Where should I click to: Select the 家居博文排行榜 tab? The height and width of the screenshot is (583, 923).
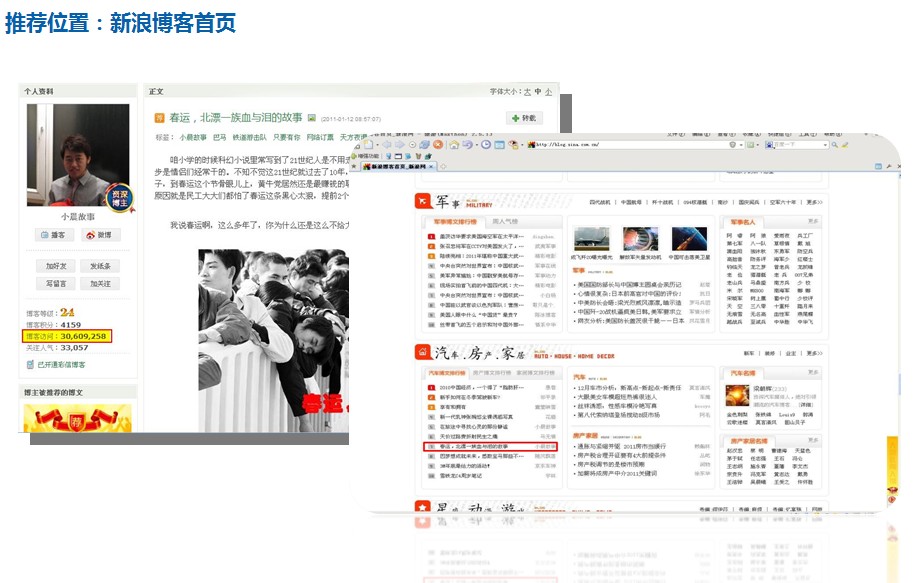coord(535,373)
